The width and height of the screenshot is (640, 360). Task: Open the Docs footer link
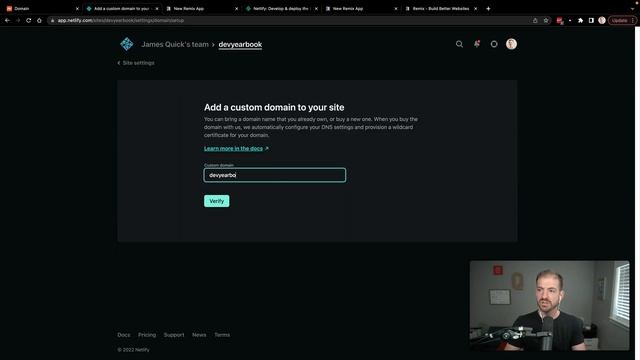[124, 335]
